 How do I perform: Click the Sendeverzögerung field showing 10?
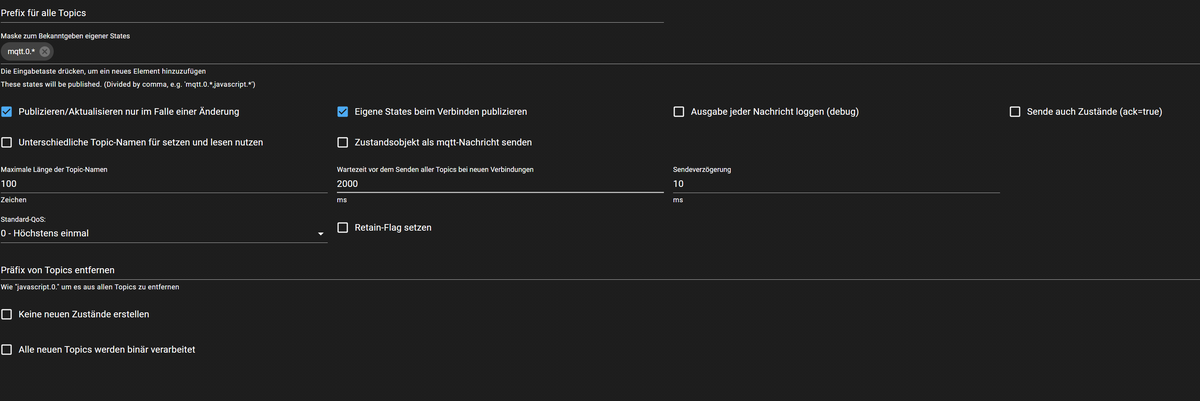click(835, 184)
